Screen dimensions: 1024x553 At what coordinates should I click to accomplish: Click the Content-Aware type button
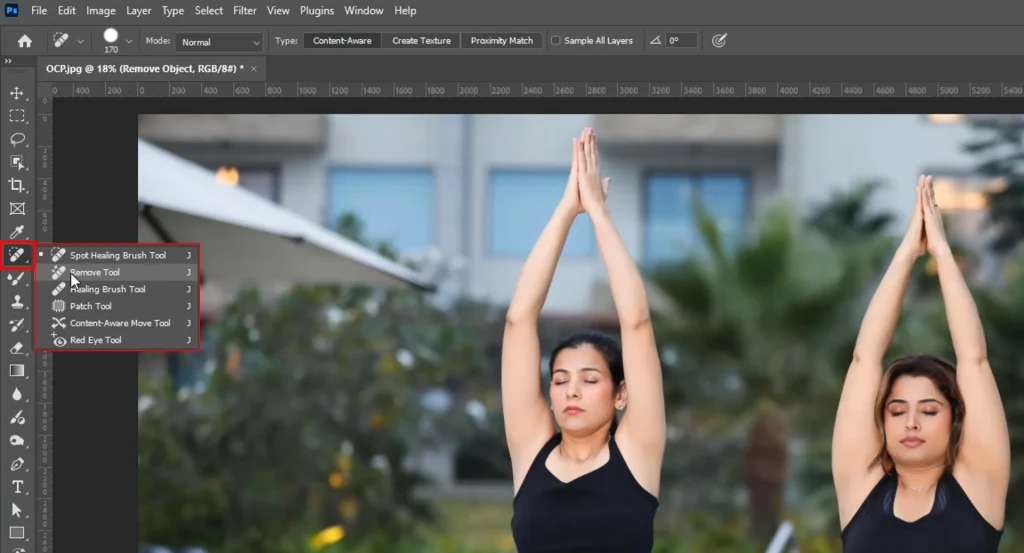point(342,40)
